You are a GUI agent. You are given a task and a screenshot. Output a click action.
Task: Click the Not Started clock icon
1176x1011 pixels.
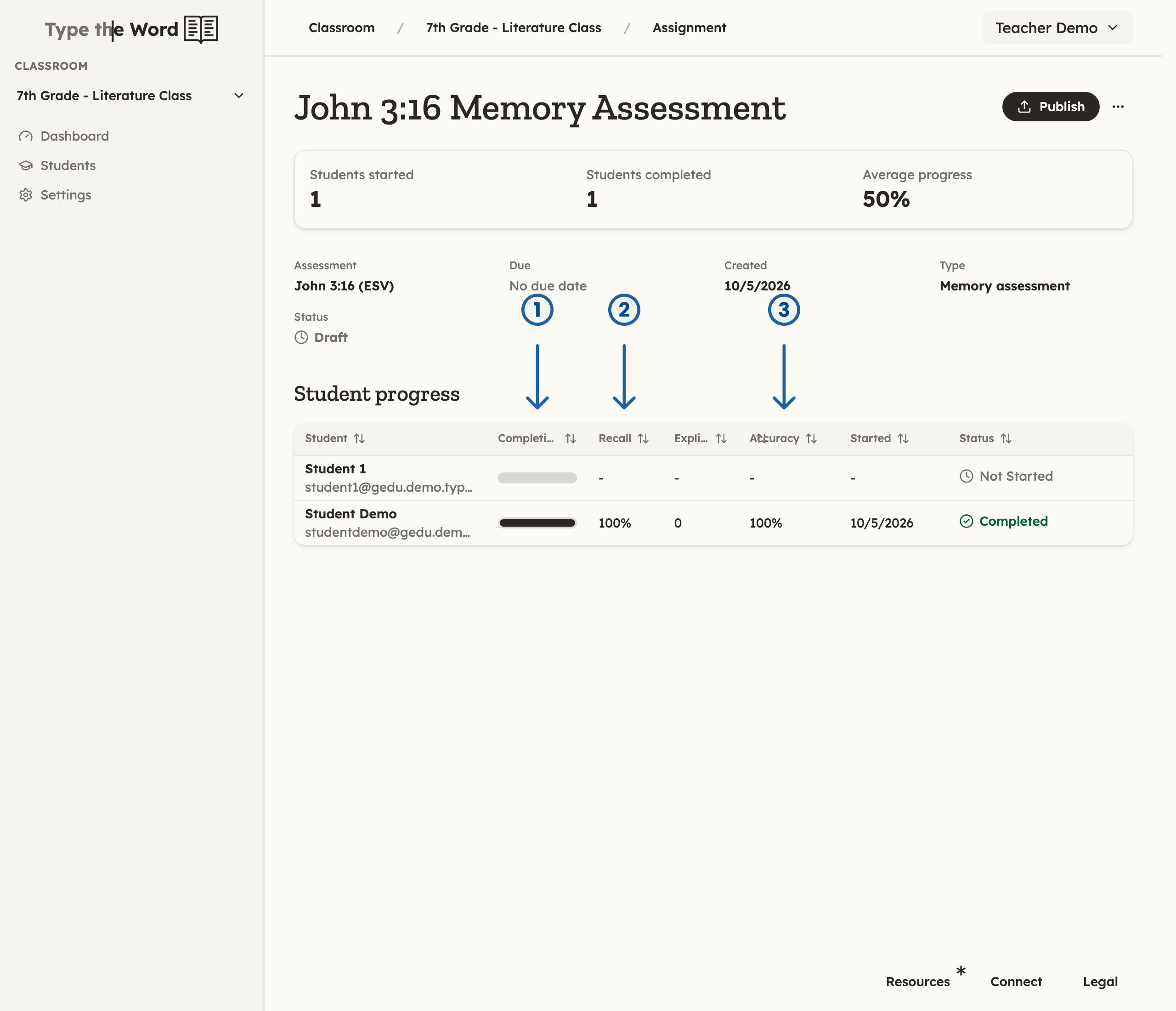967,476
